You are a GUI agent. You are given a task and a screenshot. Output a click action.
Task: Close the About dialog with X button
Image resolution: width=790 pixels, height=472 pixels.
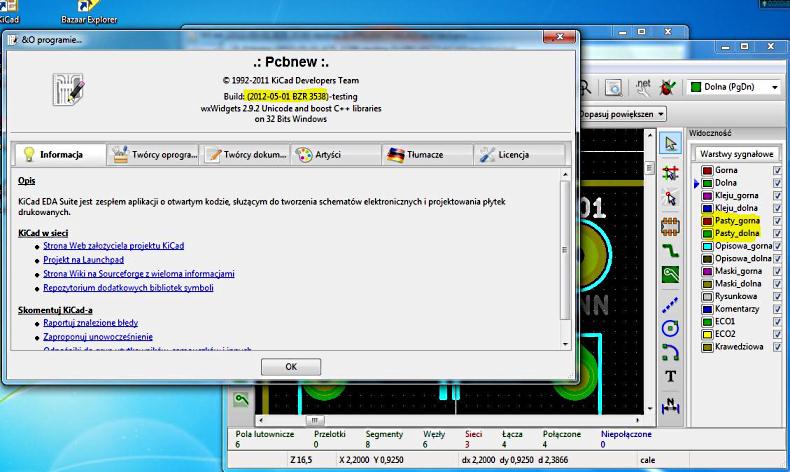[x=559, y=37]
